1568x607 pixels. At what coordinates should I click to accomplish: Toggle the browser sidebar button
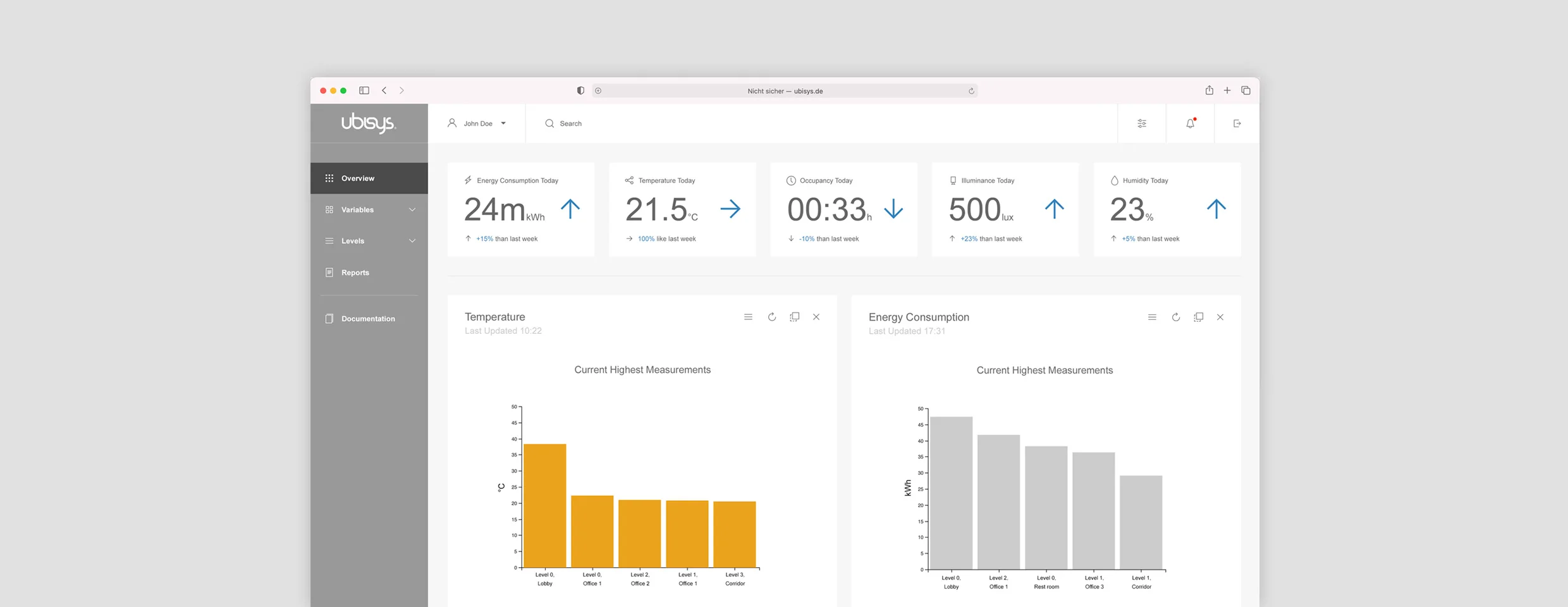(x=364, y=90)
